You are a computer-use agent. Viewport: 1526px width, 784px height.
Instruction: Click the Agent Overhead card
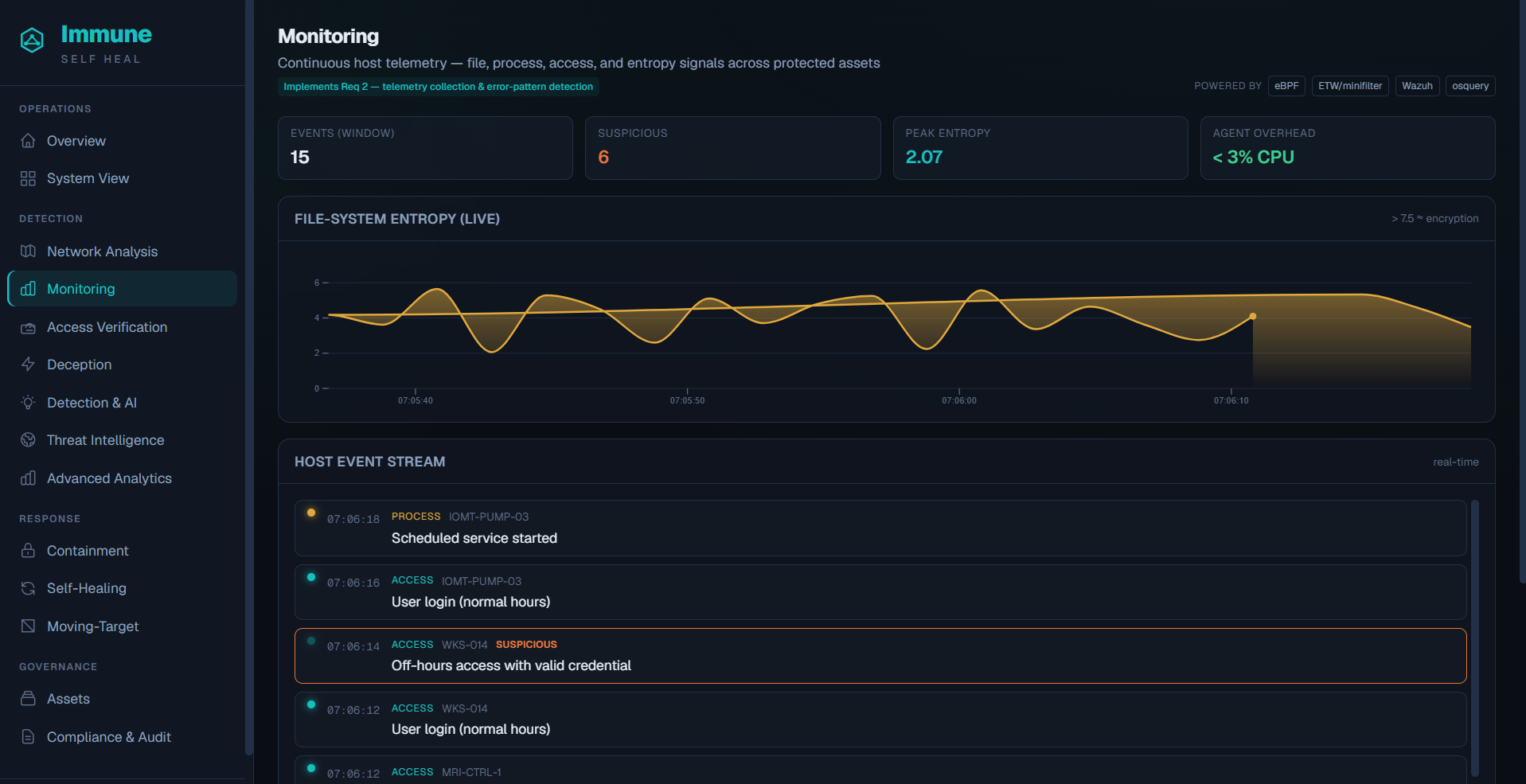1348,148
